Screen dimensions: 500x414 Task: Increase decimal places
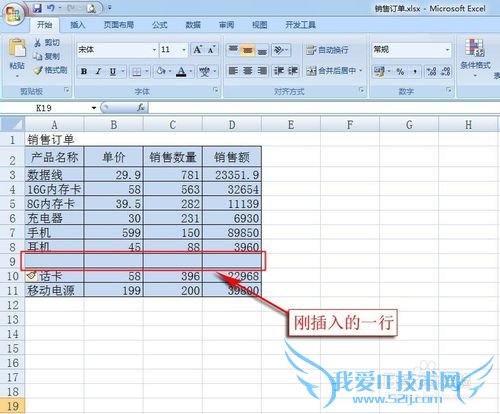tap(432, 71)
